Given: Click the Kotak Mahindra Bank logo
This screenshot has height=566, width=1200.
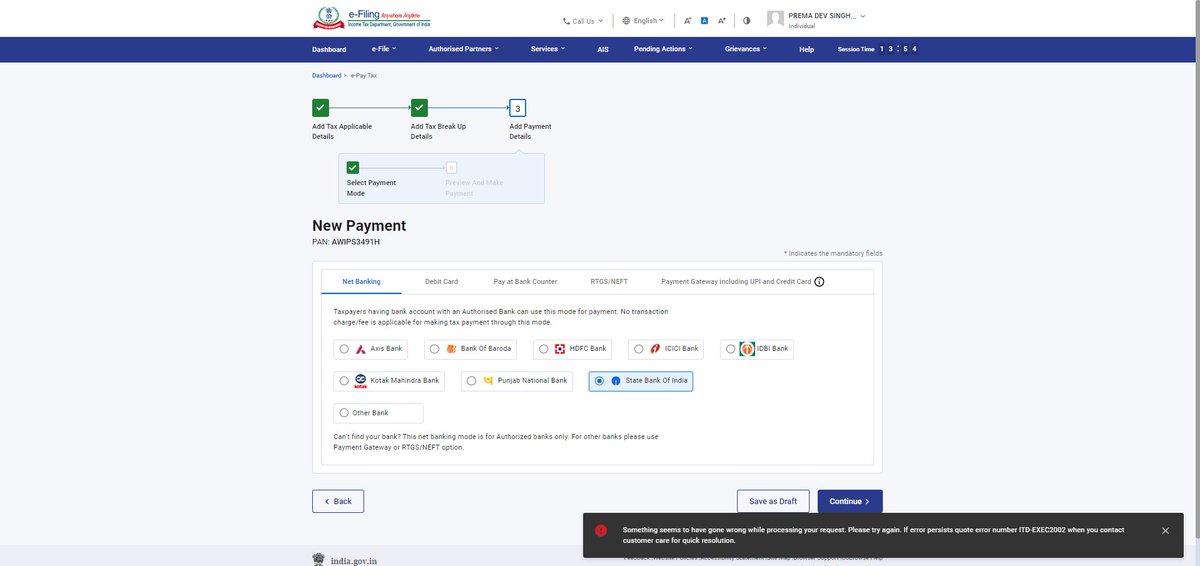Looking at the screenshot, I should click(x=360, y=381).
